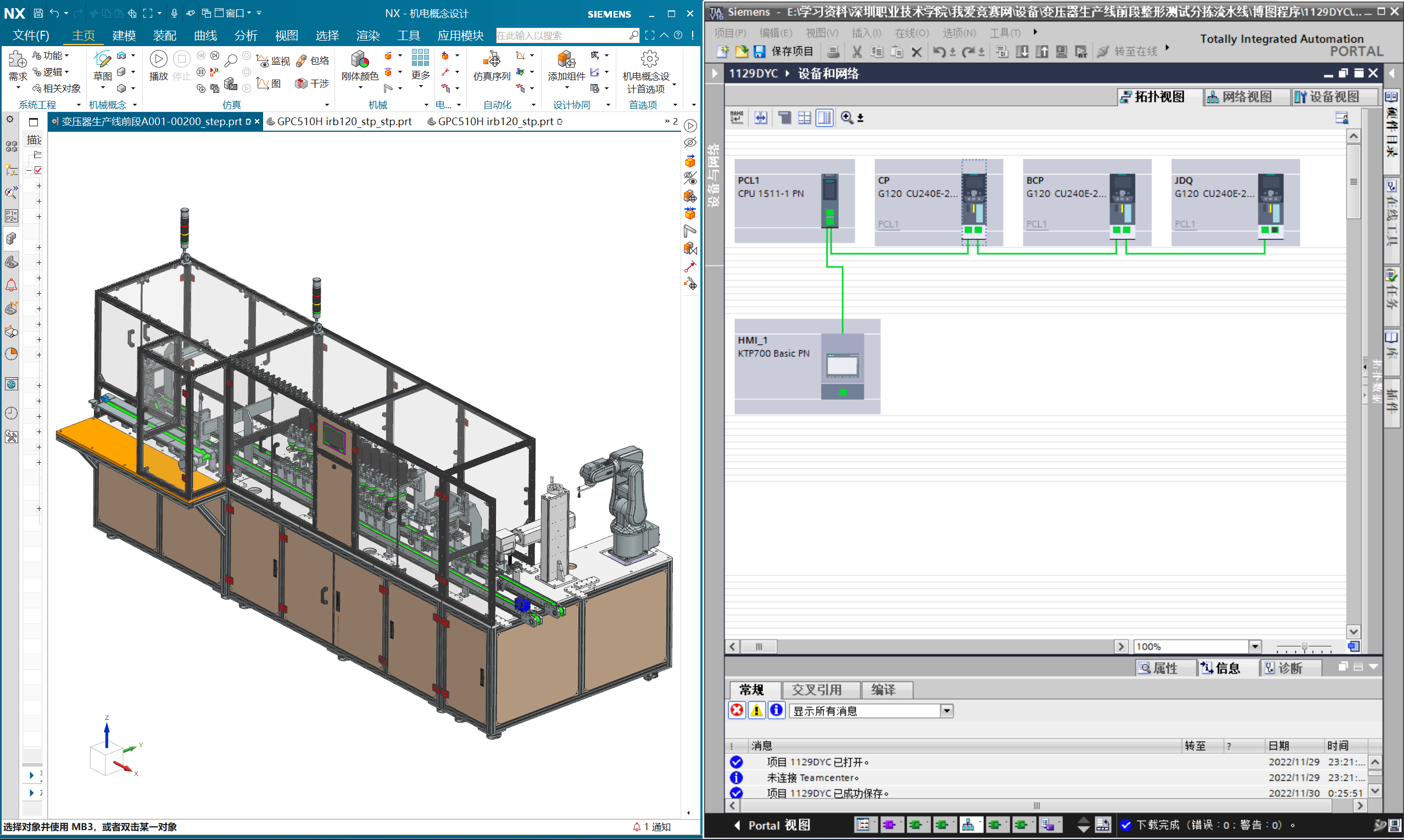Image resolution: width=1404 pixels, height=840 pixels.
Task: Open the 100% zoom level dropdown
Action: pyautogui.click(x=1255, y=646)
